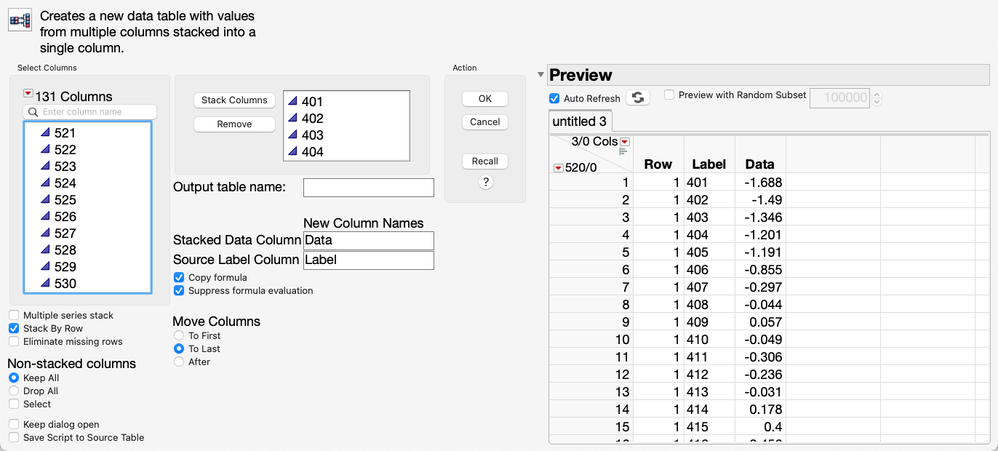Click continuous icon beside stacked column 403
Screen dimensions: 998x451
[x=292, y=135]
